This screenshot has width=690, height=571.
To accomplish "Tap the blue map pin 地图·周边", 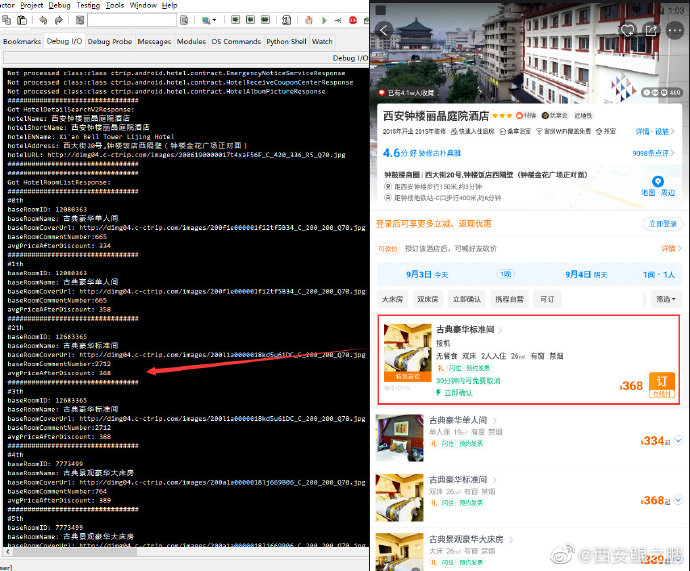I will 657,186.
